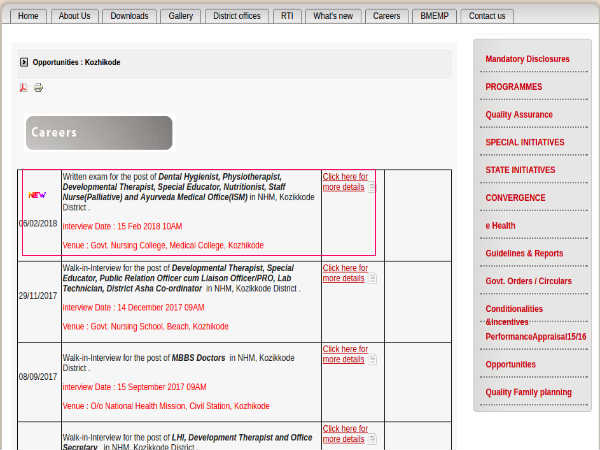Viewport: 600px width, 450px height.
Task: Open the Contact us menu
Action: [487, 16]
